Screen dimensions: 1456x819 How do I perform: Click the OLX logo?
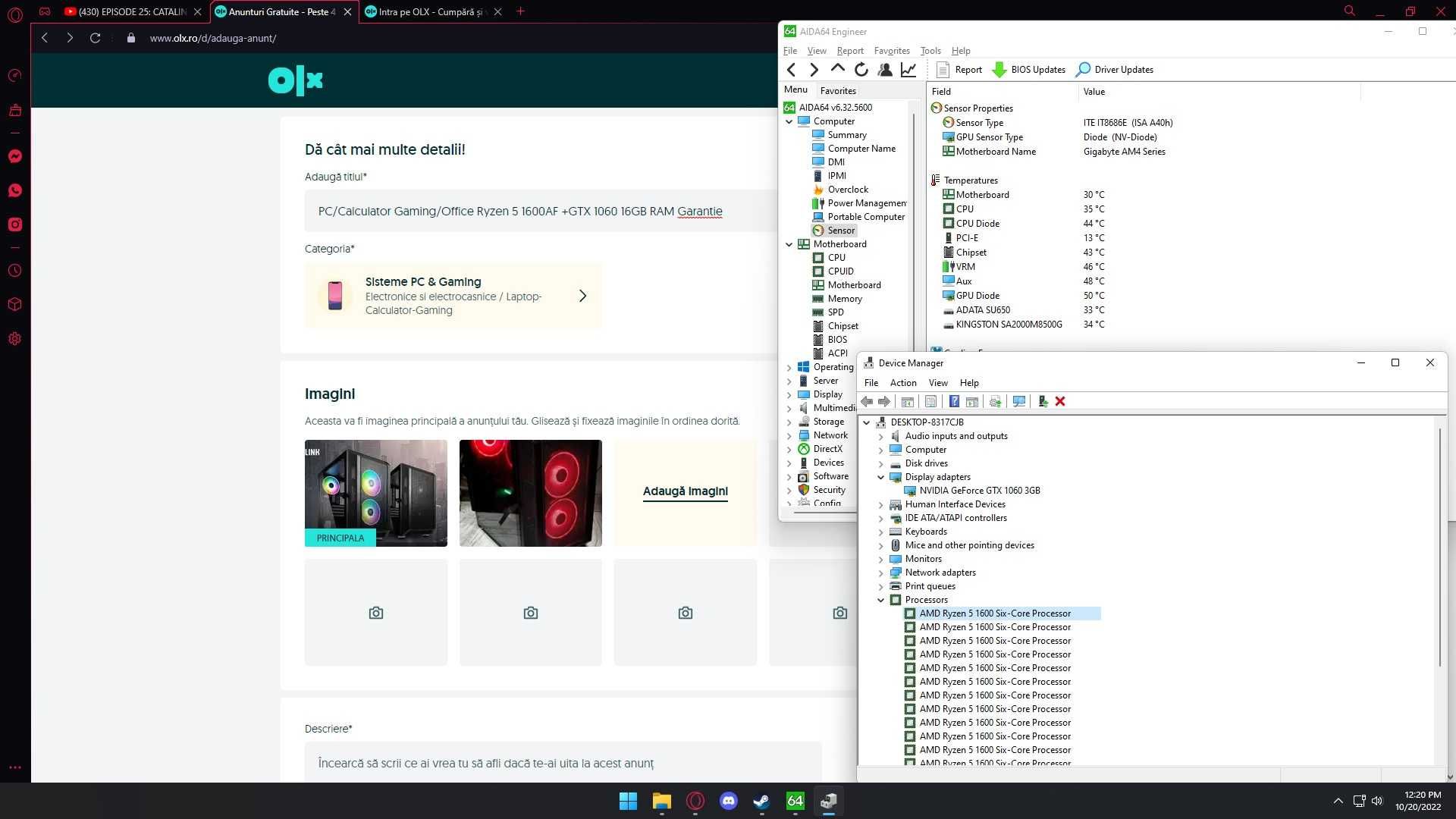coord(295,80)
